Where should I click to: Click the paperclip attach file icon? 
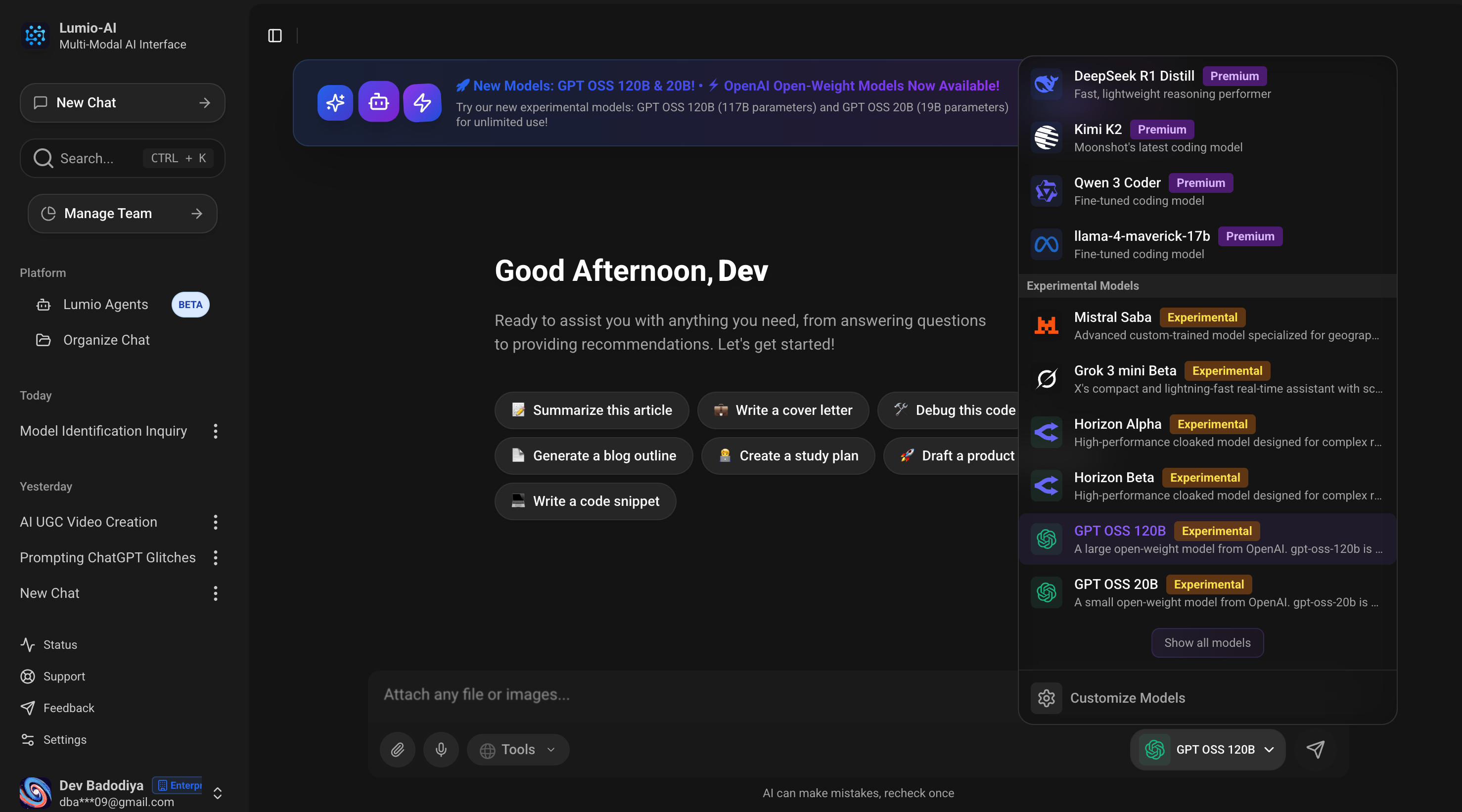[x=397, y=750]
